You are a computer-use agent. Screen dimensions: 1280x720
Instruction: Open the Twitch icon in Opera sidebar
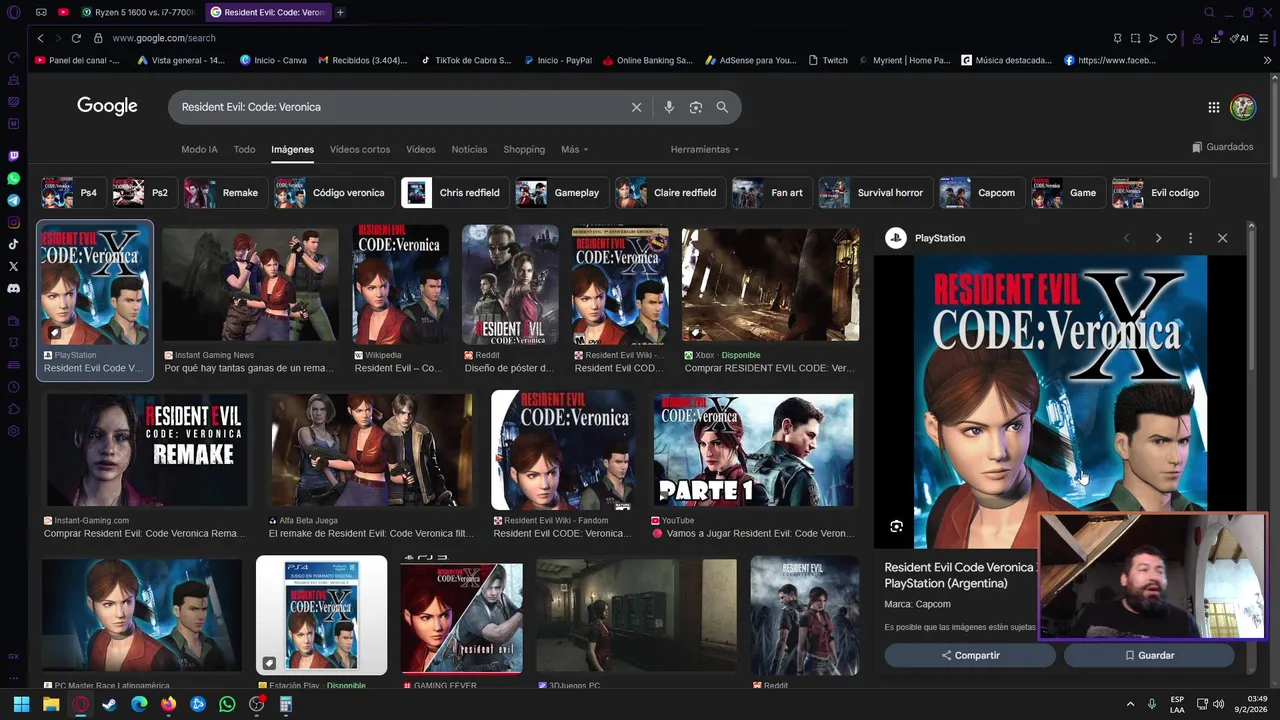pos(14,156)
